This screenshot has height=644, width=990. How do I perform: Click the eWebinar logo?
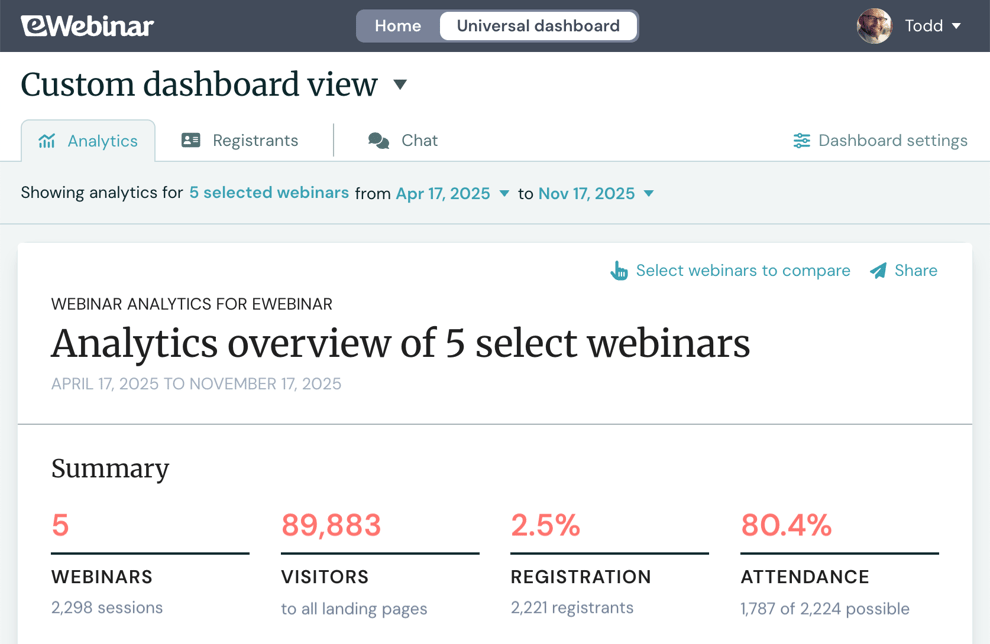[87, 26]
